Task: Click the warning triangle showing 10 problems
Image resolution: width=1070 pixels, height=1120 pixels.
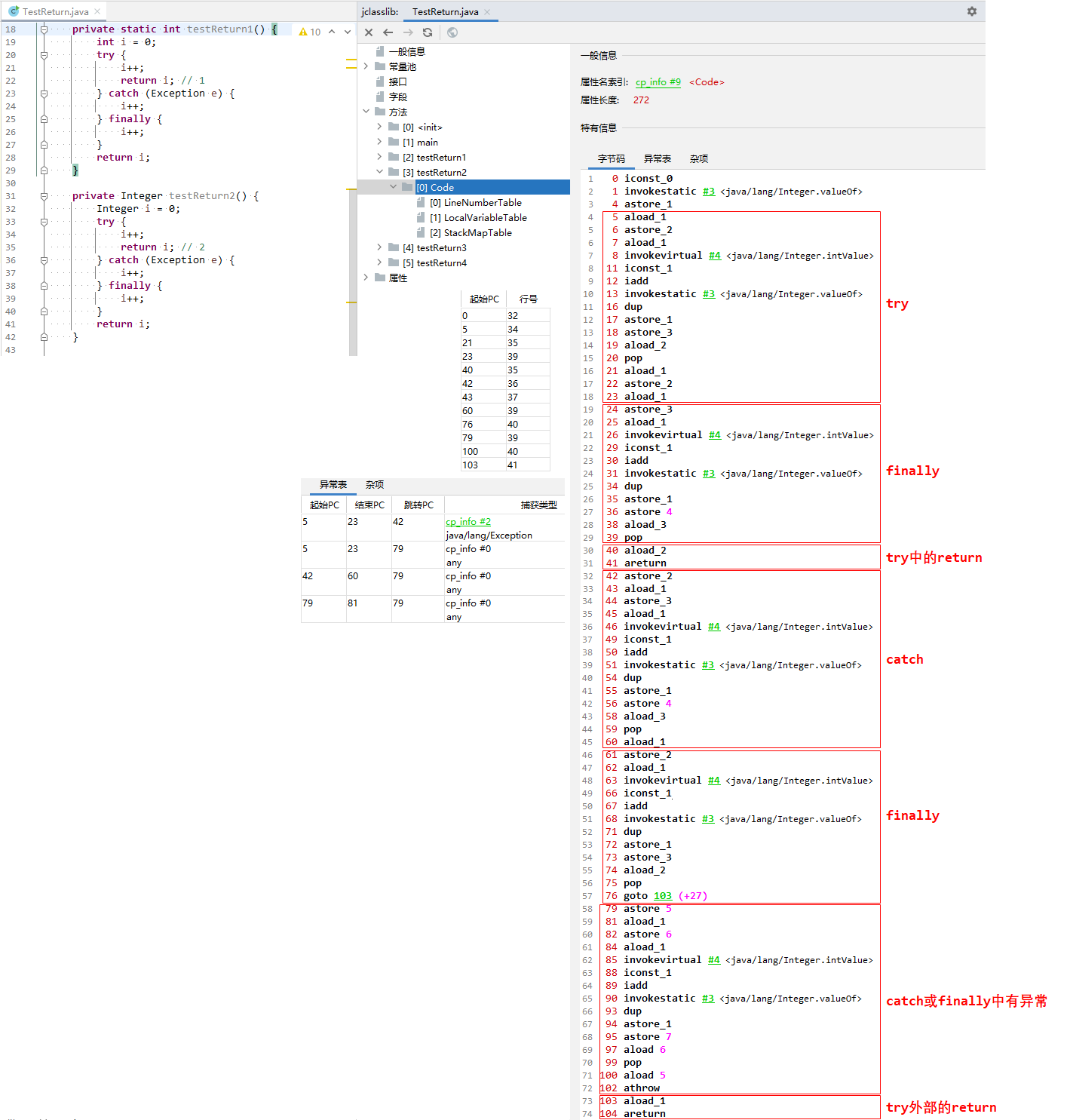Action: [x=303, y=32]
